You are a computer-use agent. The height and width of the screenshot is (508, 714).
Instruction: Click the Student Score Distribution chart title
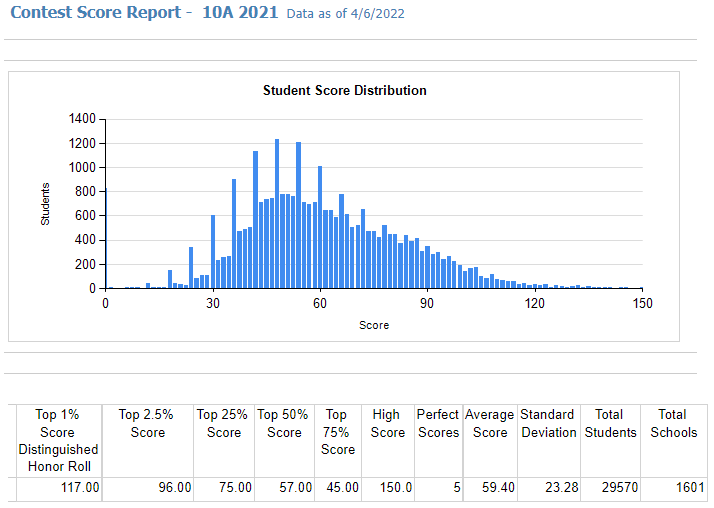coord(345,90)
